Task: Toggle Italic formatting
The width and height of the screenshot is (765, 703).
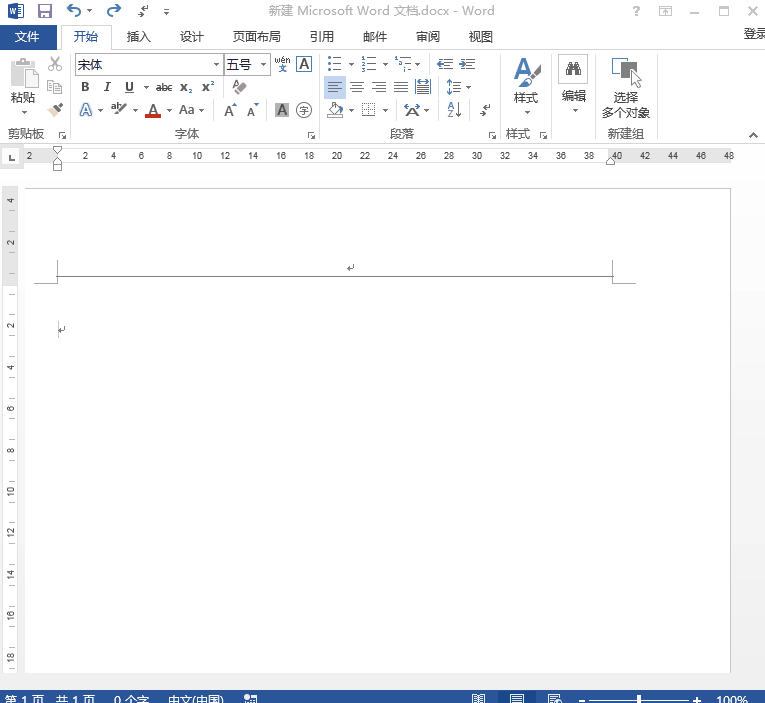Action: click(x=108, y=87)
